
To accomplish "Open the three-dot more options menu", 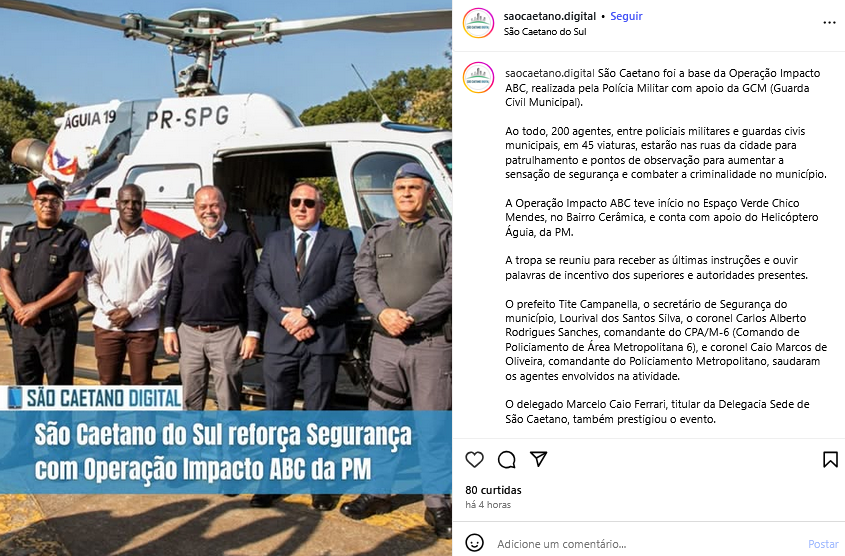I will tap(829, 23).
